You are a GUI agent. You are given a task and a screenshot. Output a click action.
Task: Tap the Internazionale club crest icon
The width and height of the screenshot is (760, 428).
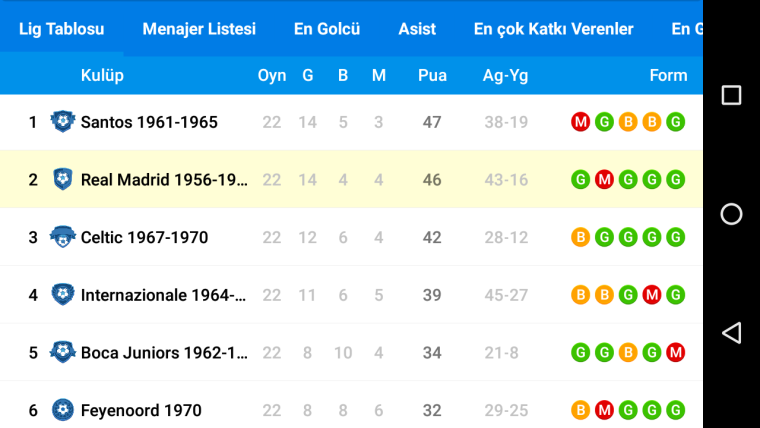point(63,294)
